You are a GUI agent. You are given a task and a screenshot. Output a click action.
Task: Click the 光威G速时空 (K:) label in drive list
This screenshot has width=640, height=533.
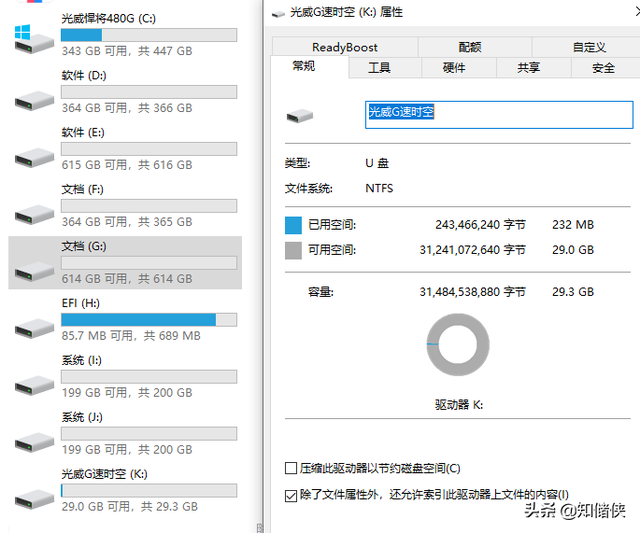click(x=104, y=474)
